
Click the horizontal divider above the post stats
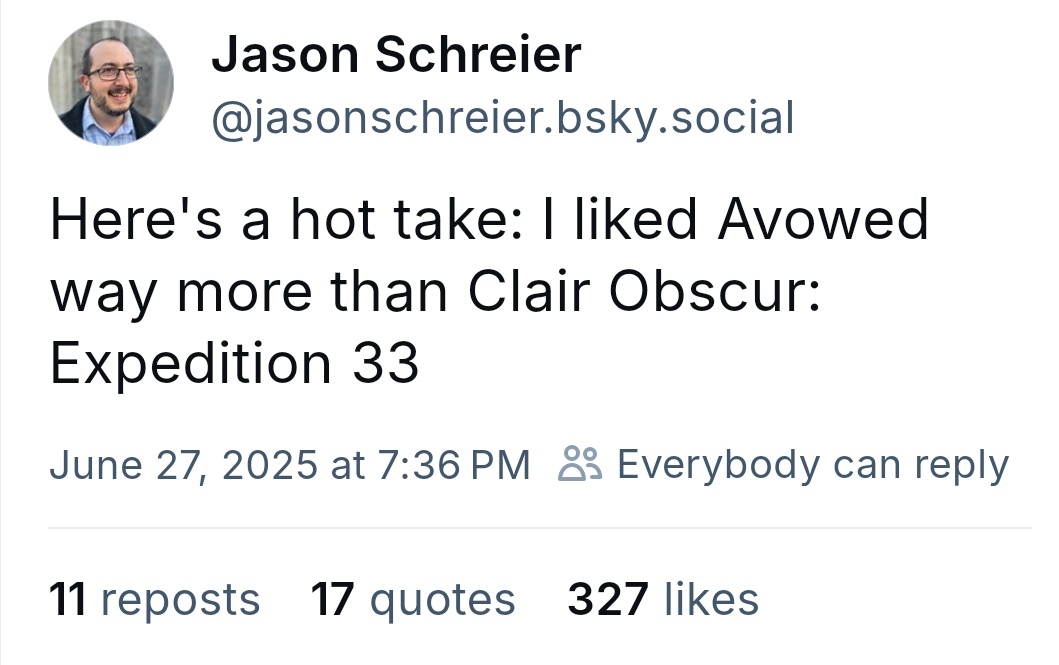click(540, 528)
